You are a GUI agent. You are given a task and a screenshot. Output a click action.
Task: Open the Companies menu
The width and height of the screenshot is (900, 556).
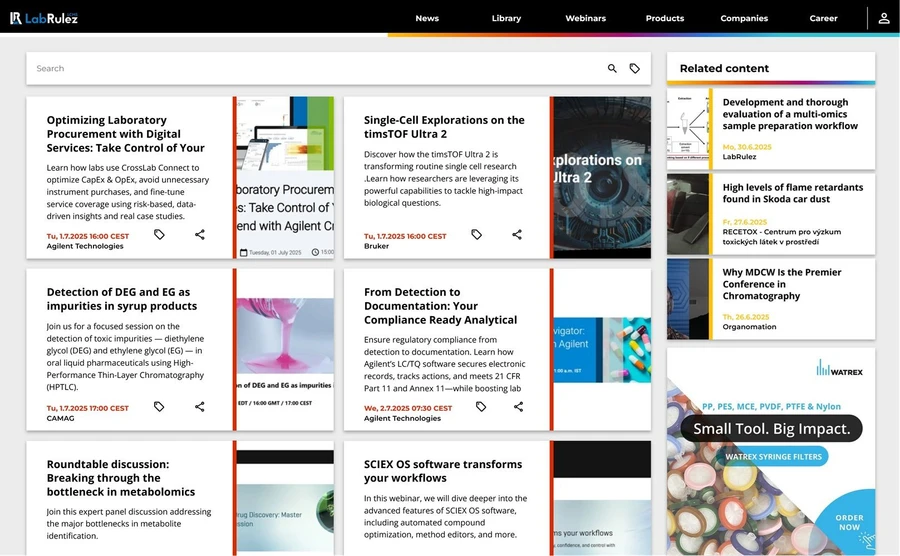coord(744,18)
